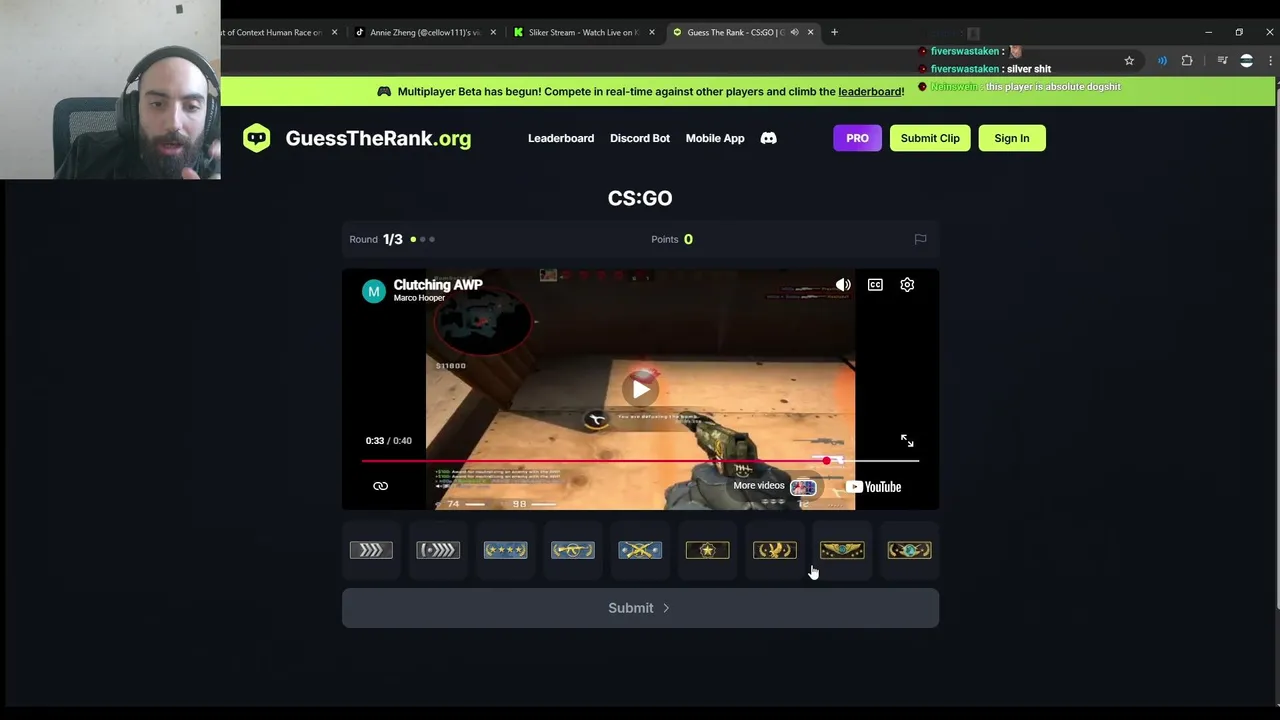
Task: Click the Marco Hooper channel name
Action: pos(419,298)
